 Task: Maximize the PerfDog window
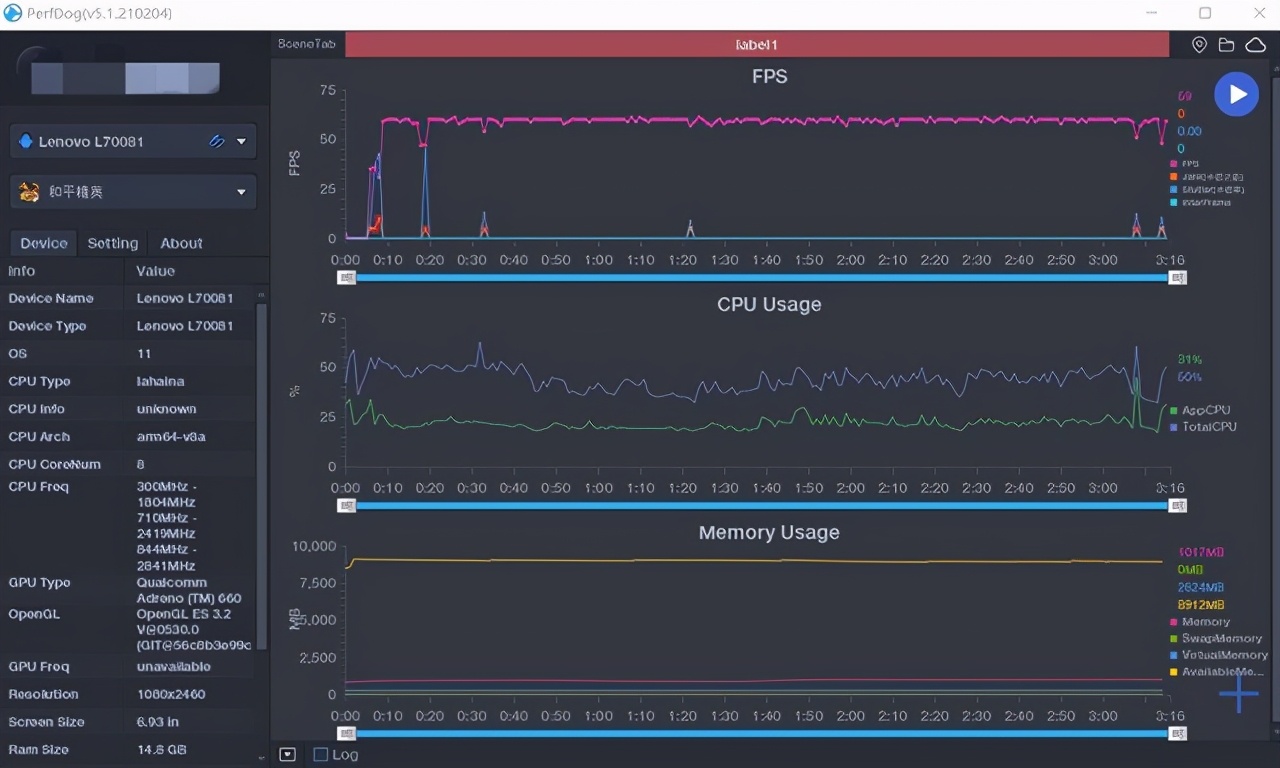1205,13
